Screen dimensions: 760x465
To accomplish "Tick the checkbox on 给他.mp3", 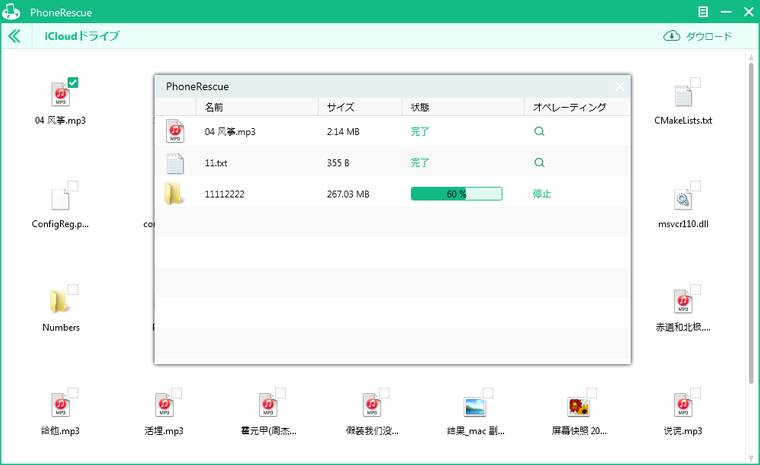I will coord(73,393).
